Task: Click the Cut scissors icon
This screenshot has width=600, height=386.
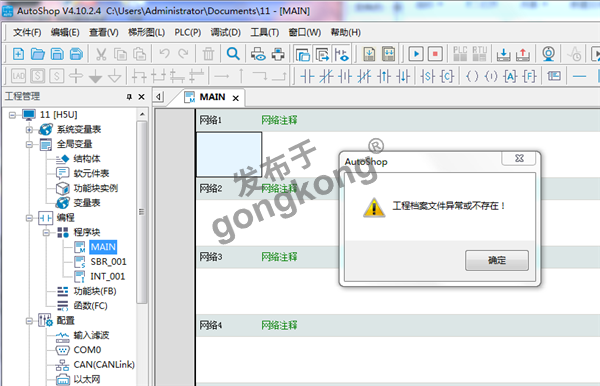Action: tap(101, 54)
